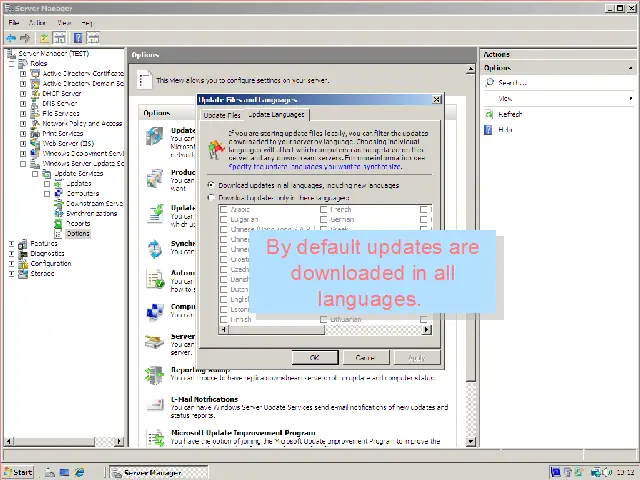Click OK in the dialog
The image size is (640, 480).
(315, 358)
